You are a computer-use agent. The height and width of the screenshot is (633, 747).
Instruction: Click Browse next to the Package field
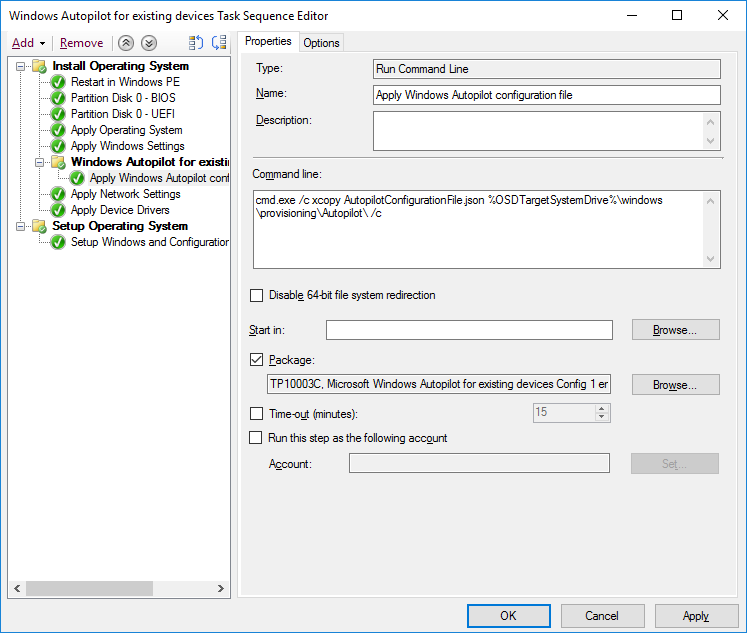point(676,384)
